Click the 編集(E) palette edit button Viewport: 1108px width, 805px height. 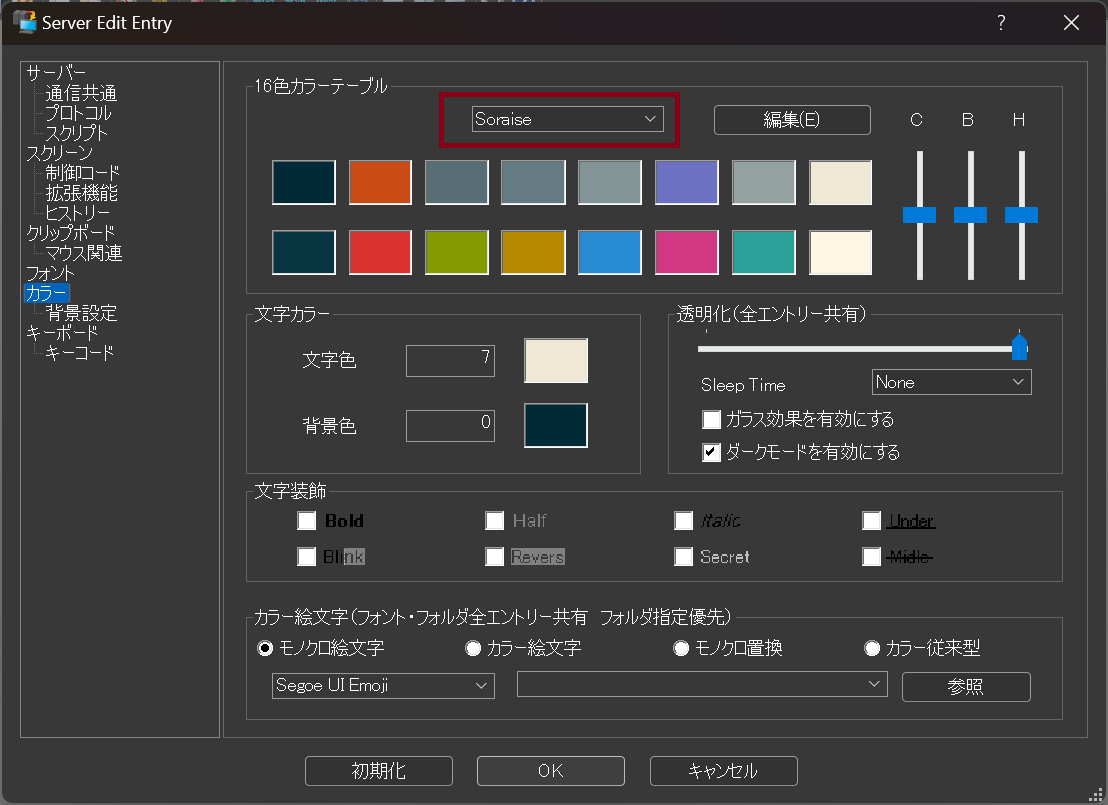pyautogui.click(x=791, y=119)
